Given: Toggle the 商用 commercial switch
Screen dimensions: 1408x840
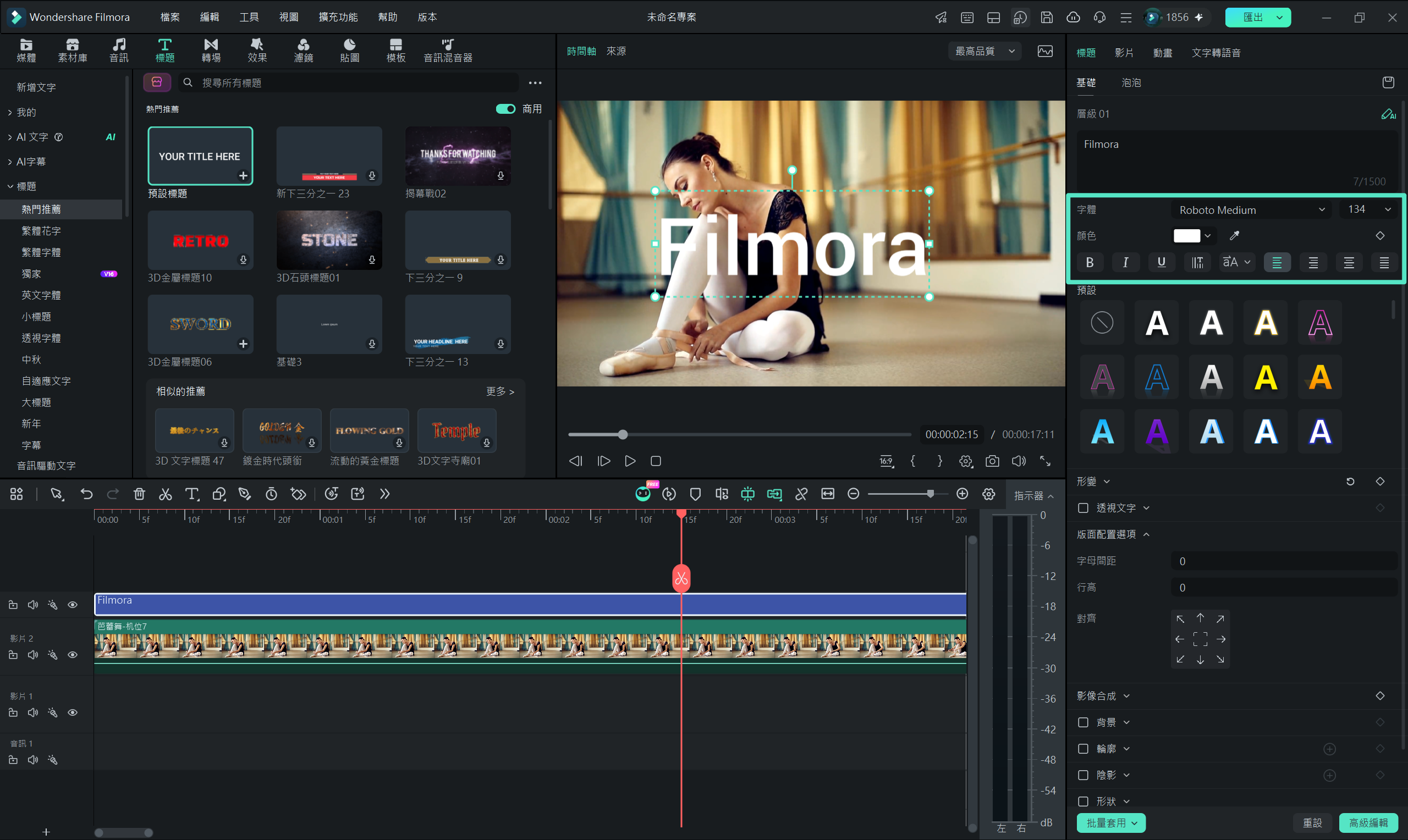Looking at the screenshot, I should (x=505, y=109).
